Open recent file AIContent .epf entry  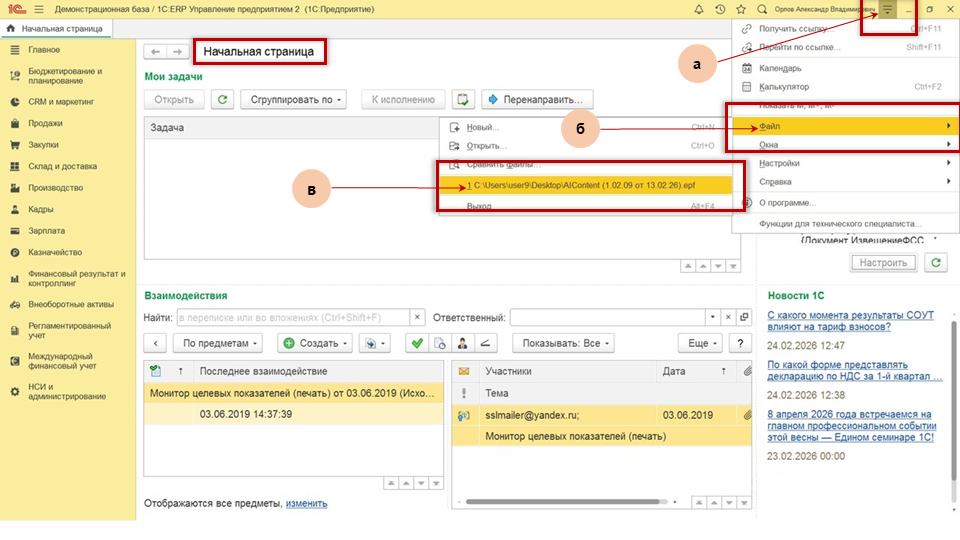585,185
